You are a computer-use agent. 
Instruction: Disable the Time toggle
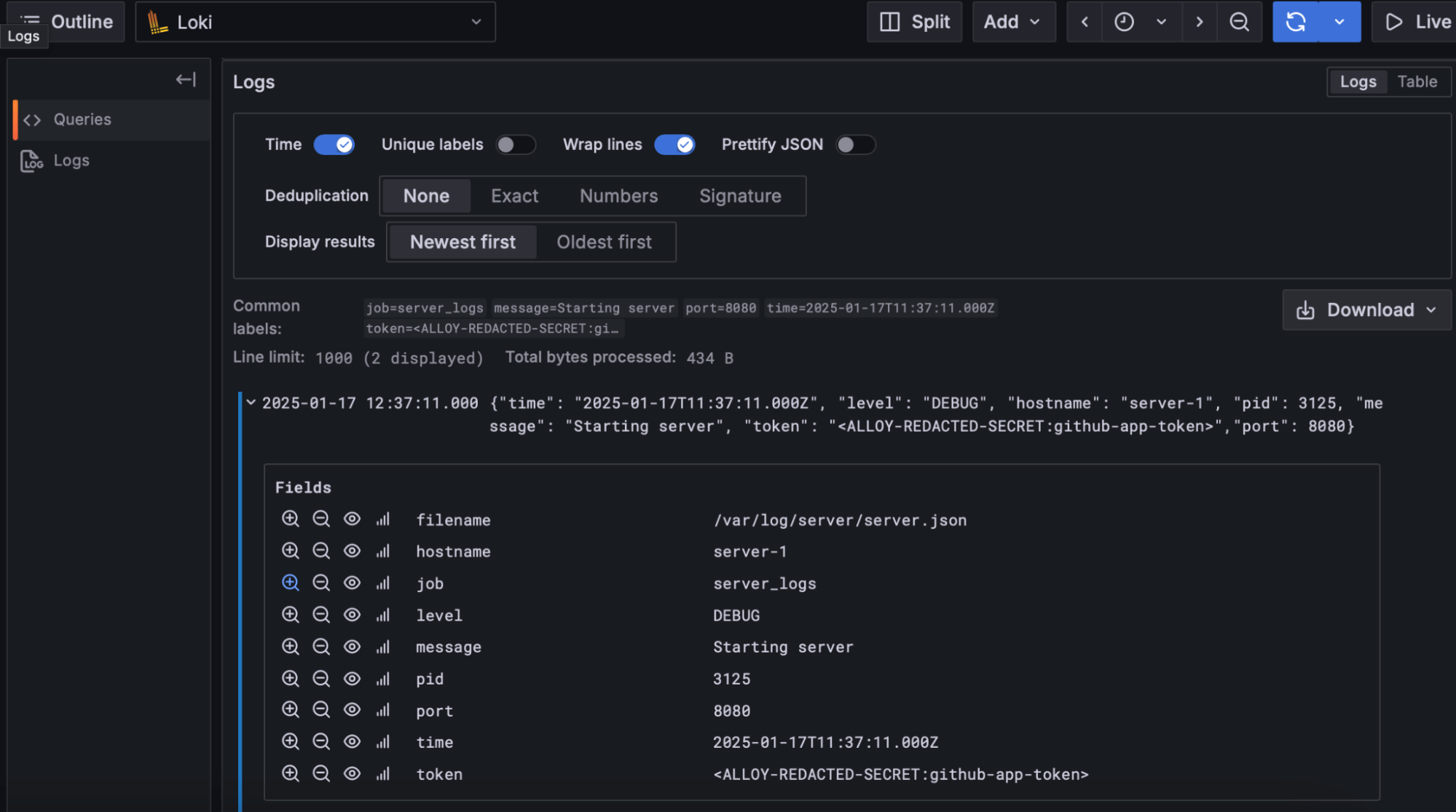tap(334, 144)
